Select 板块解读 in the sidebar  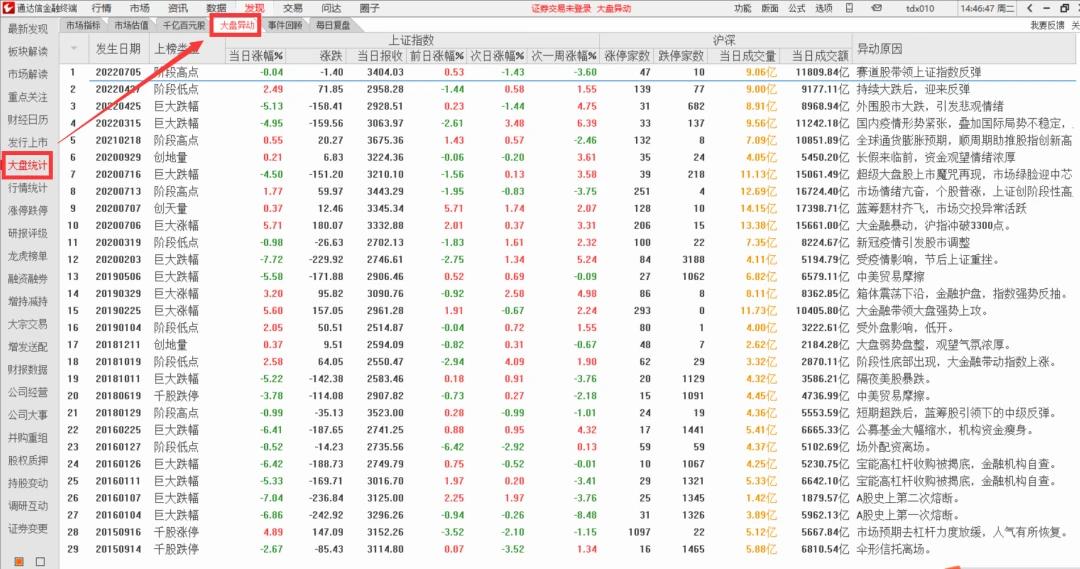pyautogui.click(x=28, y=52)
